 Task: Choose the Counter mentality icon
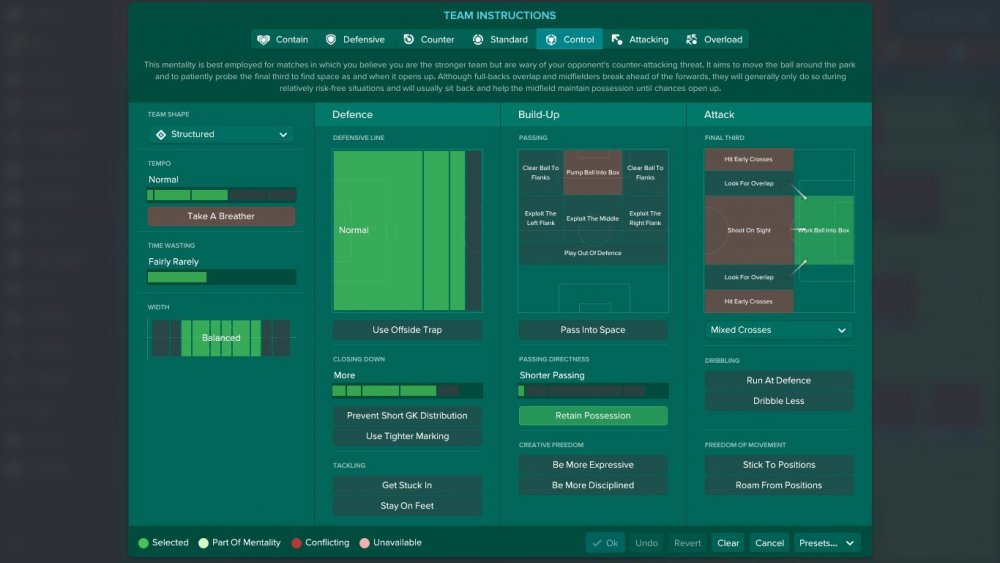click(x=408, y=40)
